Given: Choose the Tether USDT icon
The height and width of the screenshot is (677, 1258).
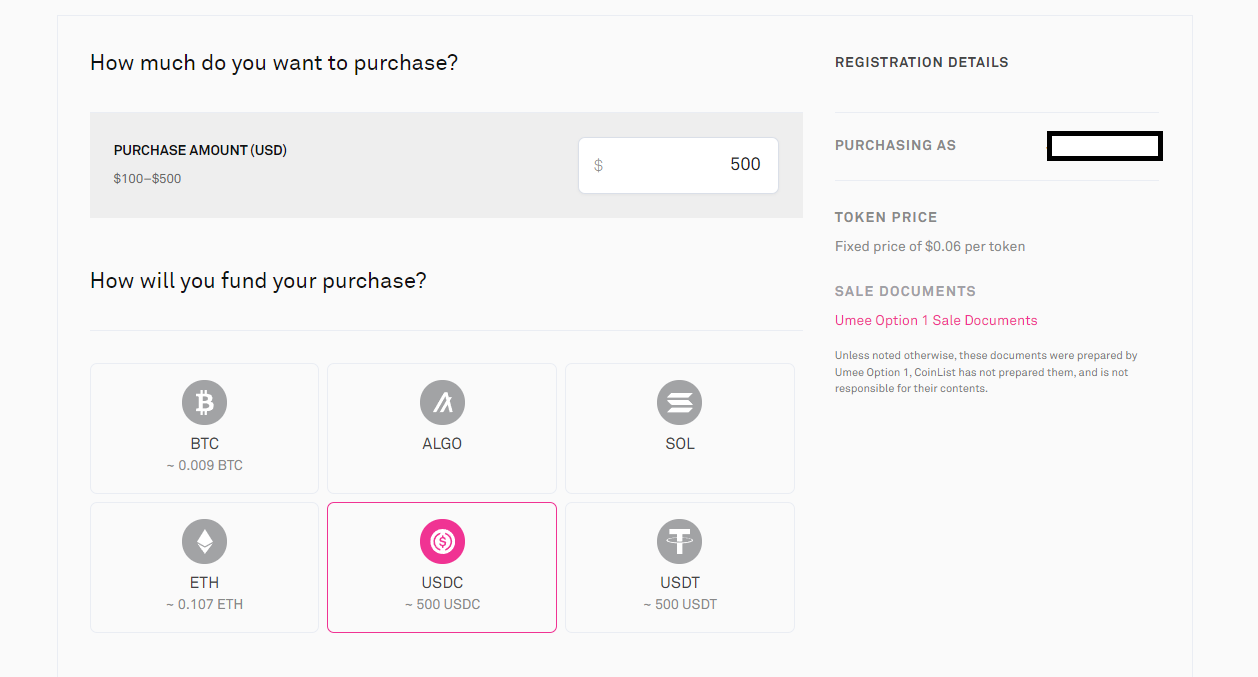Looking at the screenshot, I should 680,542.
